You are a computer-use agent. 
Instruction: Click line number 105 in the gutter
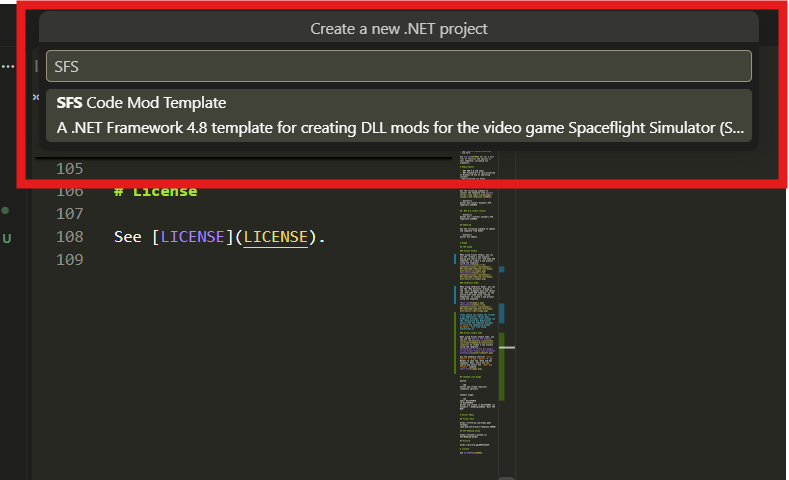pyautogui.click(x=69, y=169)
